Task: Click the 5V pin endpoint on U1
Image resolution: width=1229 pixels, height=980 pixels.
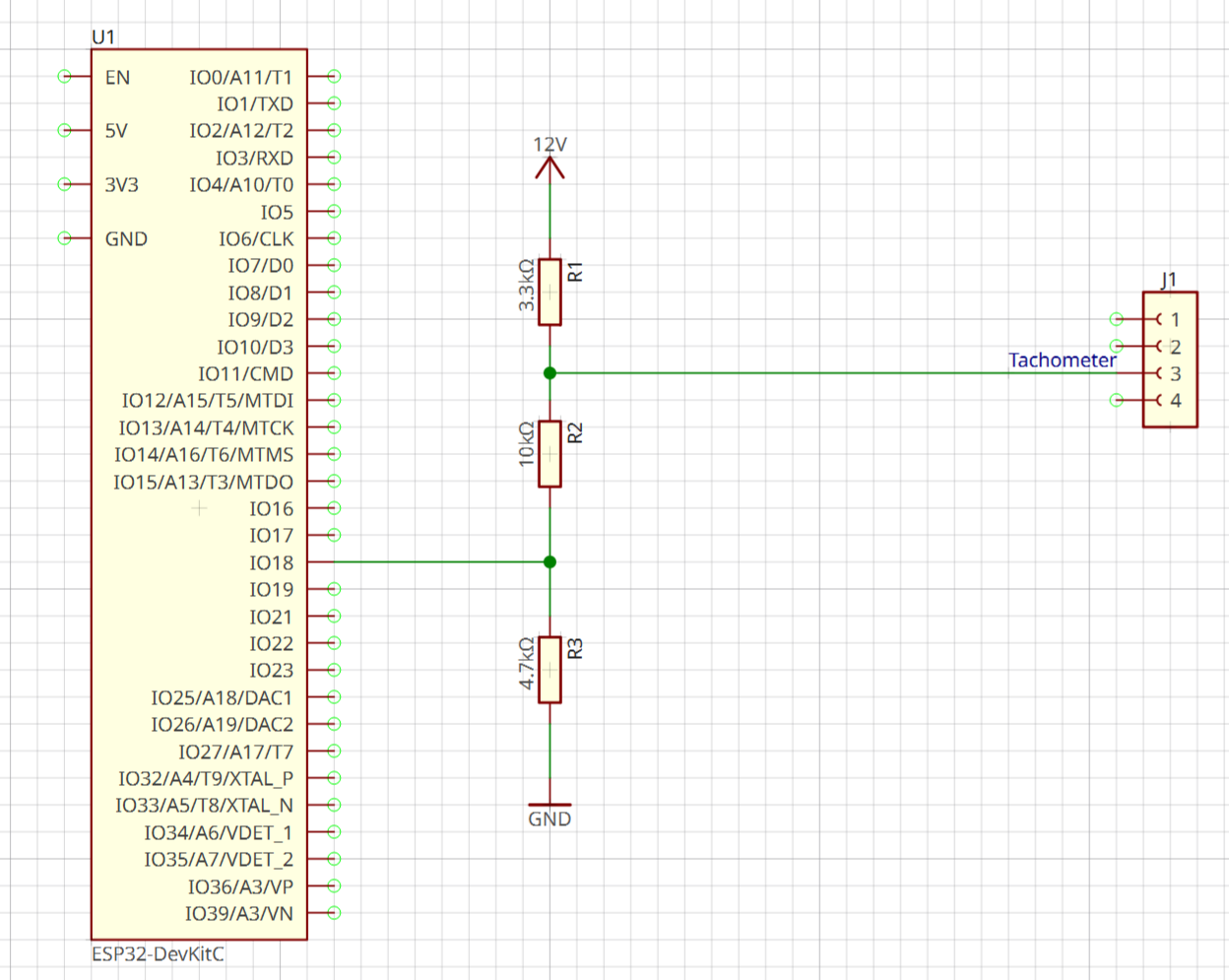Action: [x=65, y=130]
